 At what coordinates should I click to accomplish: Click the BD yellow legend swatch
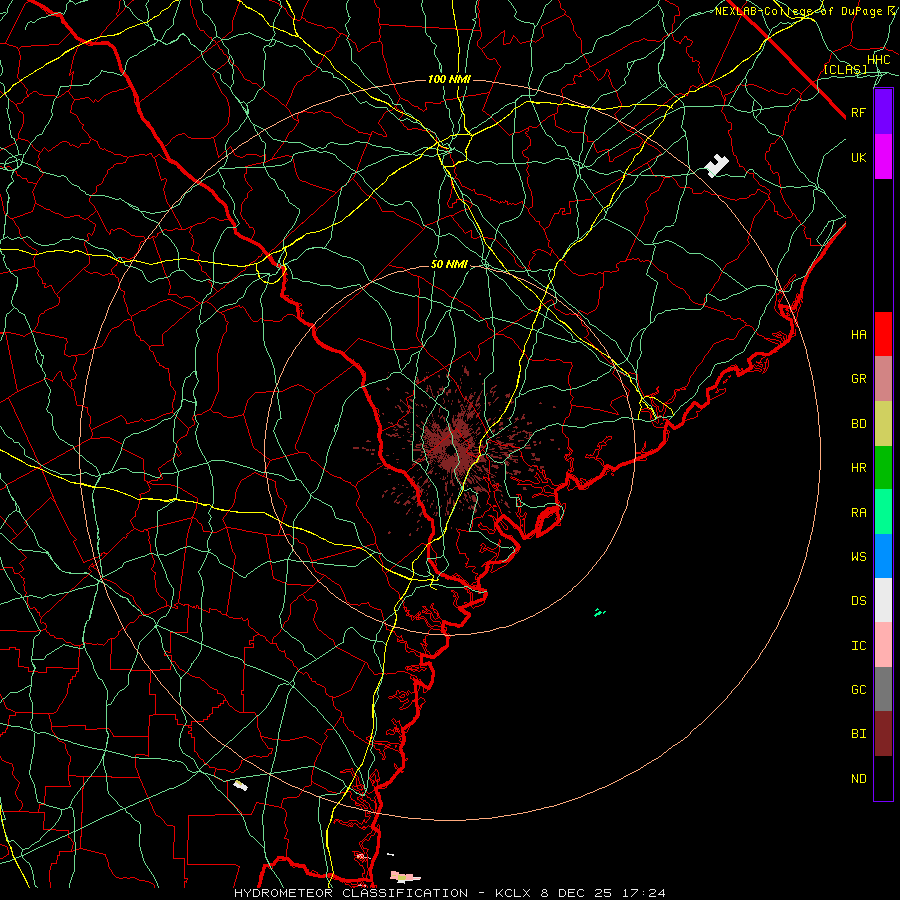tap(883, 423)
